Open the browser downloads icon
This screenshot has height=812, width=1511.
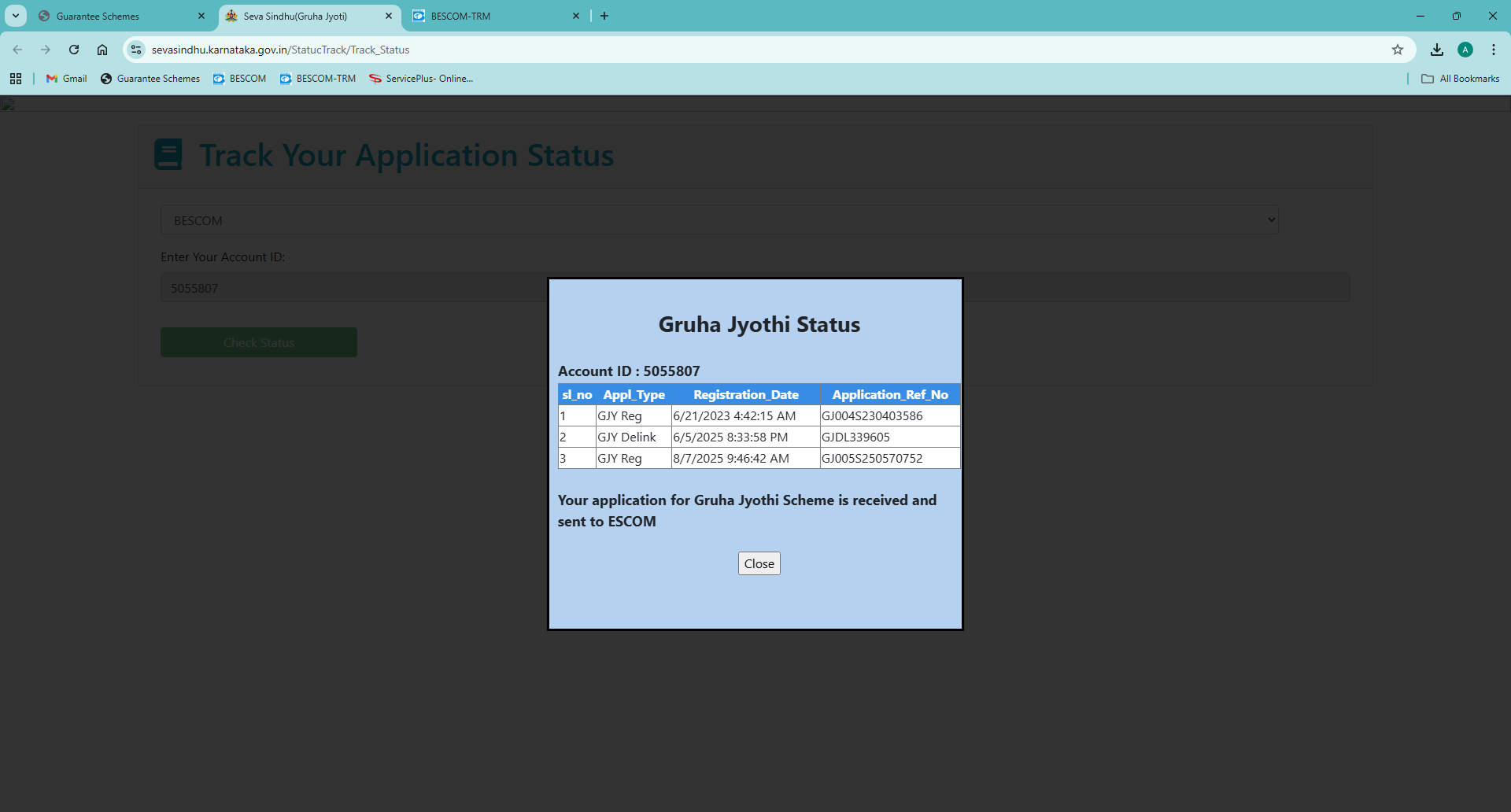[x=1436, y=50]
